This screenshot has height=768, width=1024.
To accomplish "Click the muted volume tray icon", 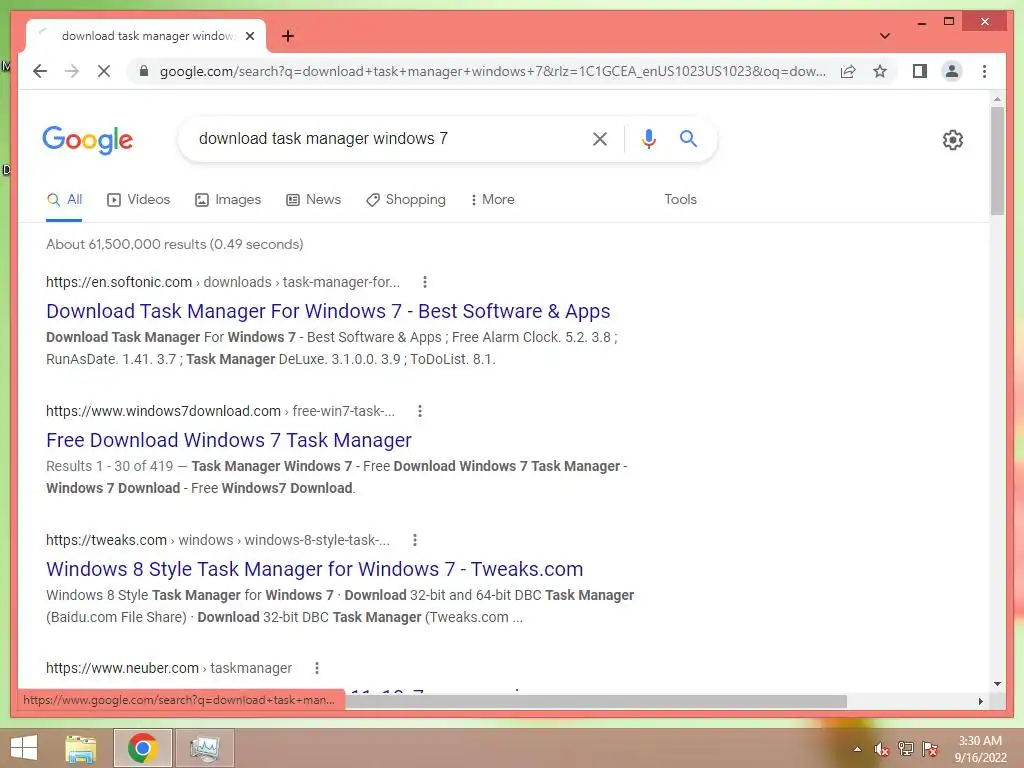I will (881, 749).
